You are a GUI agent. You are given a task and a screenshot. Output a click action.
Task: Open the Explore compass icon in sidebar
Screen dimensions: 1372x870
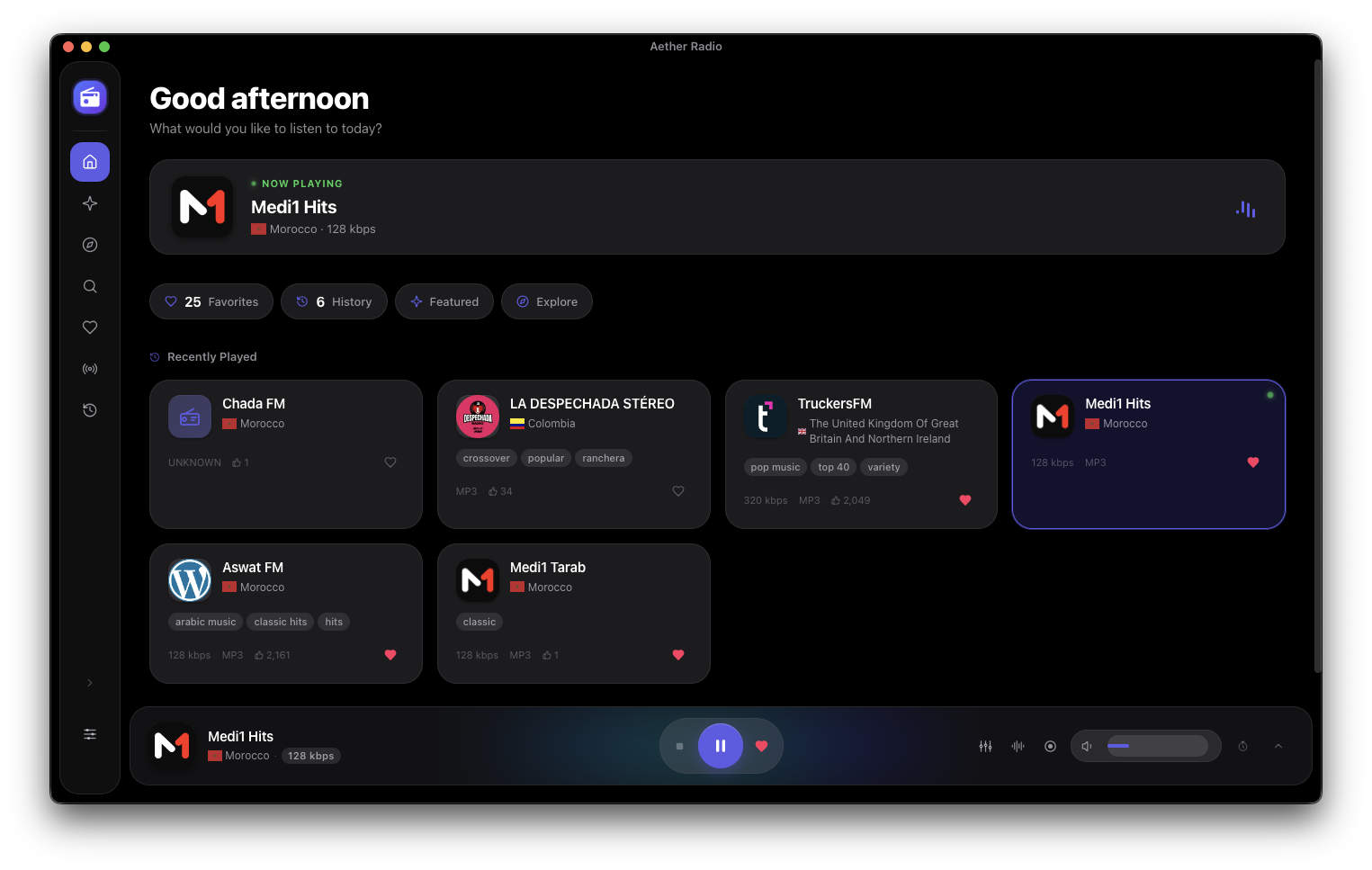click(x=90, y=245)
